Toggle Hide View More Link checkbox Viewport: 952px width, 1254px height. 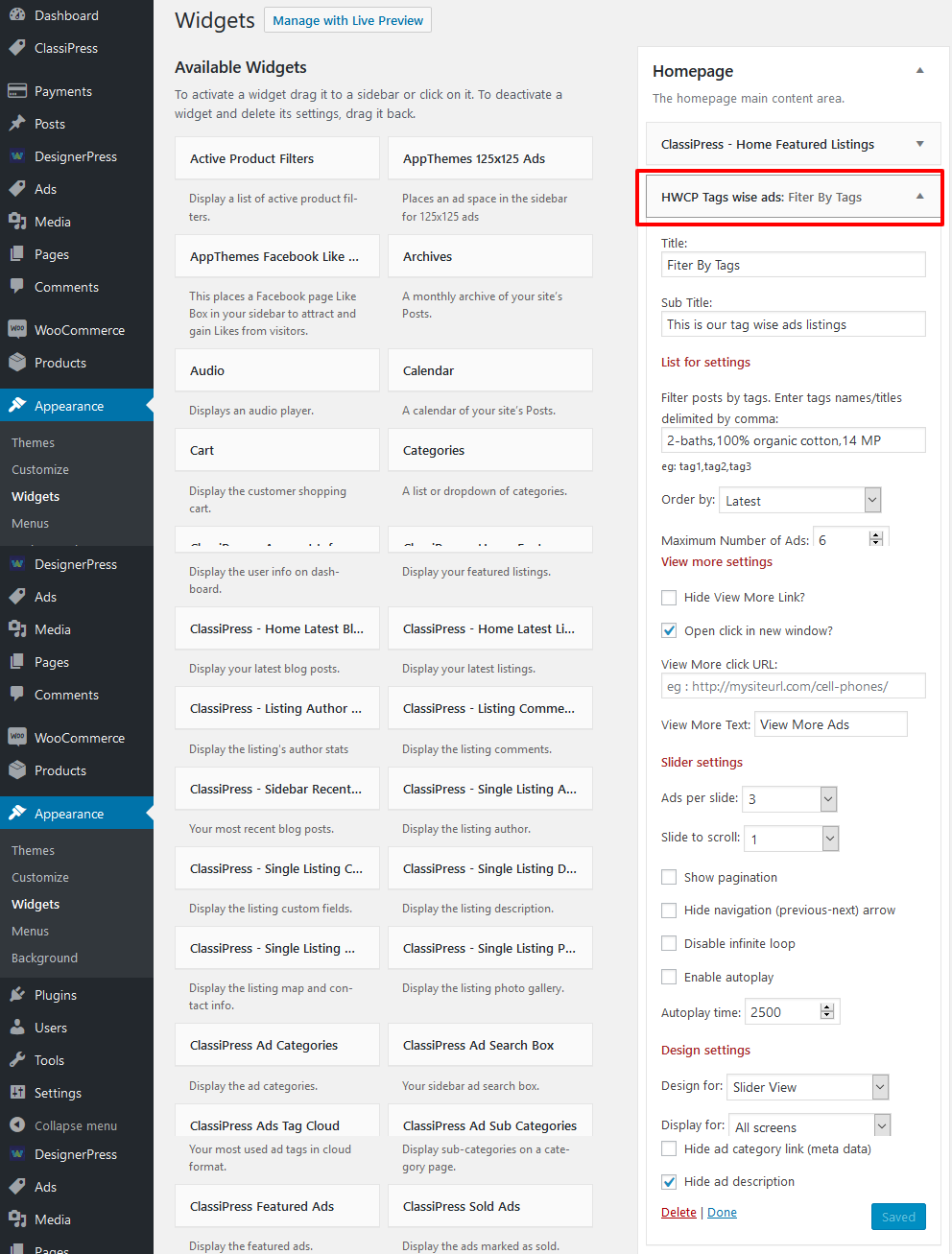(669, 598)
